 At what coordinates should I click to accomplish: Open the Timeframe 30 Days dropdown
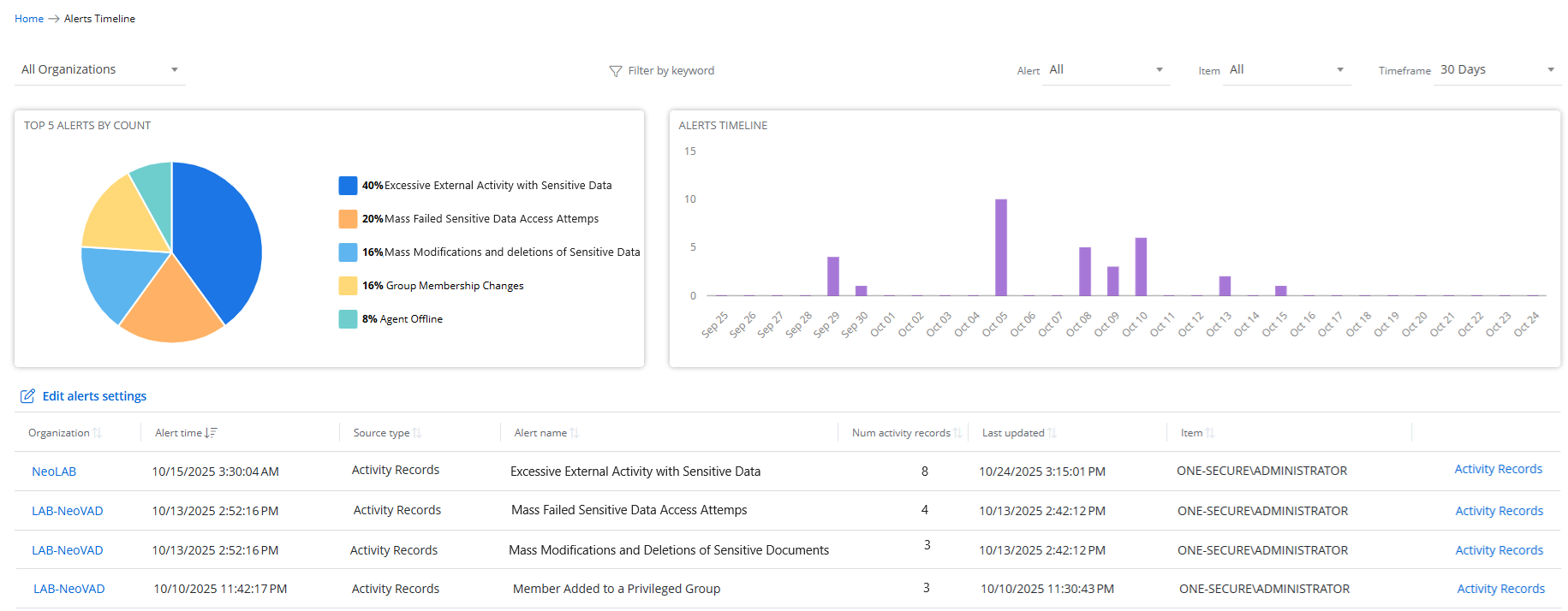[x=1496, y=70]
